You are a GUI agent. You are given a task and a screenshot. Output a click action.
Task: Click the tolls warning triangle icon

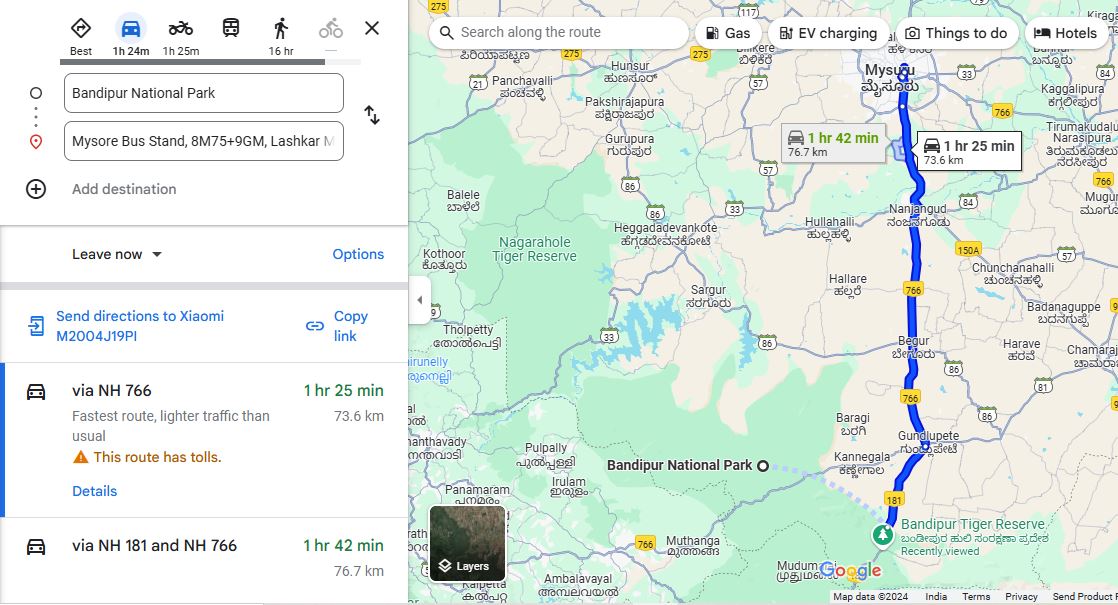click(81, 457)
